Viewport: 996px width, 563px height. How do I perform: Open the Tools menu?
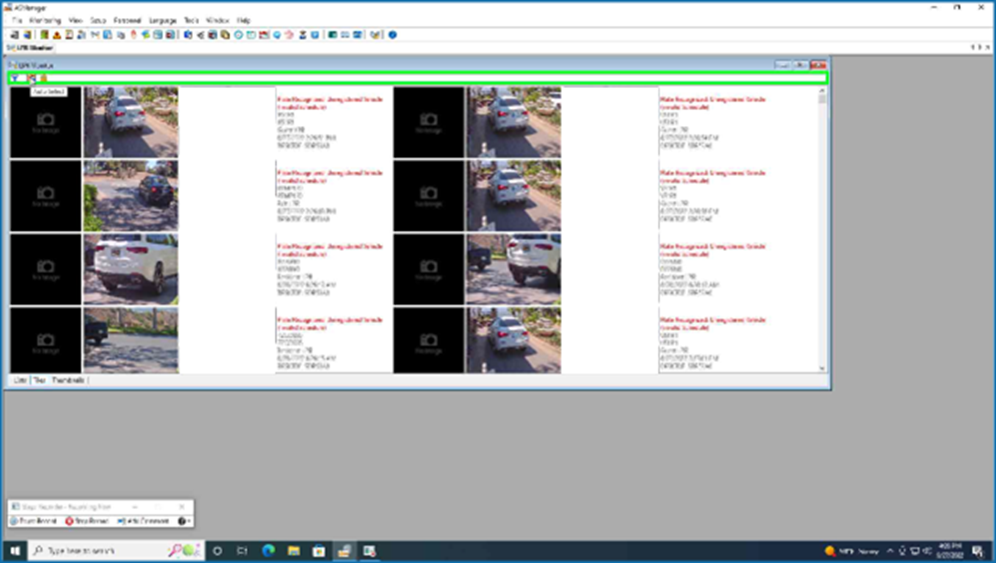click(x=191, y=20)
